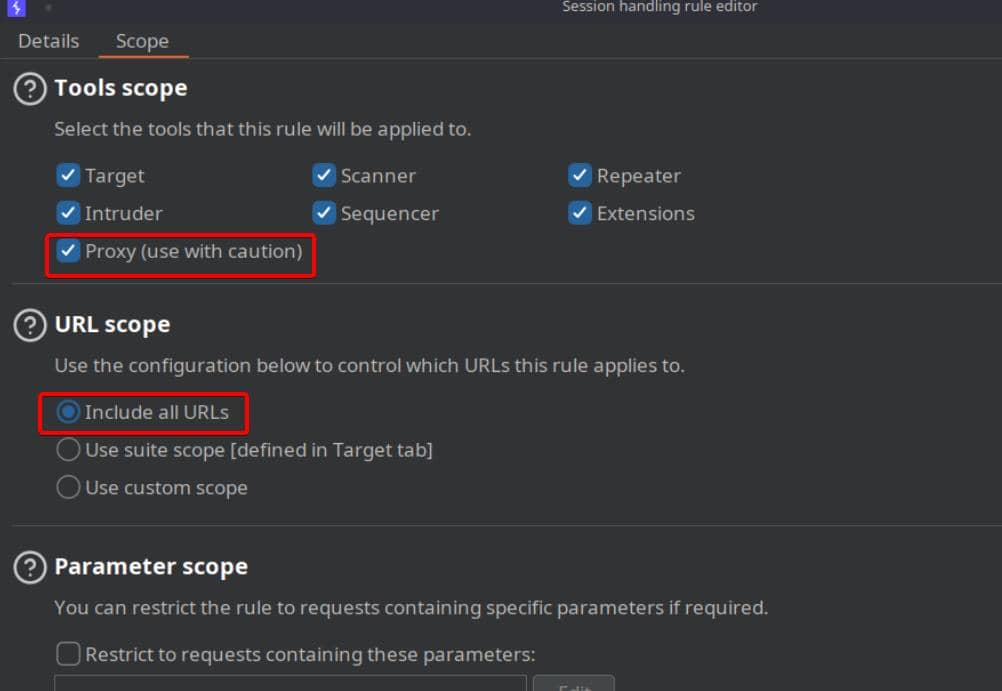This screenshot has width=1002, height=691.
Task: Toggle the Repeater tool checkbox
Action: 580,176
